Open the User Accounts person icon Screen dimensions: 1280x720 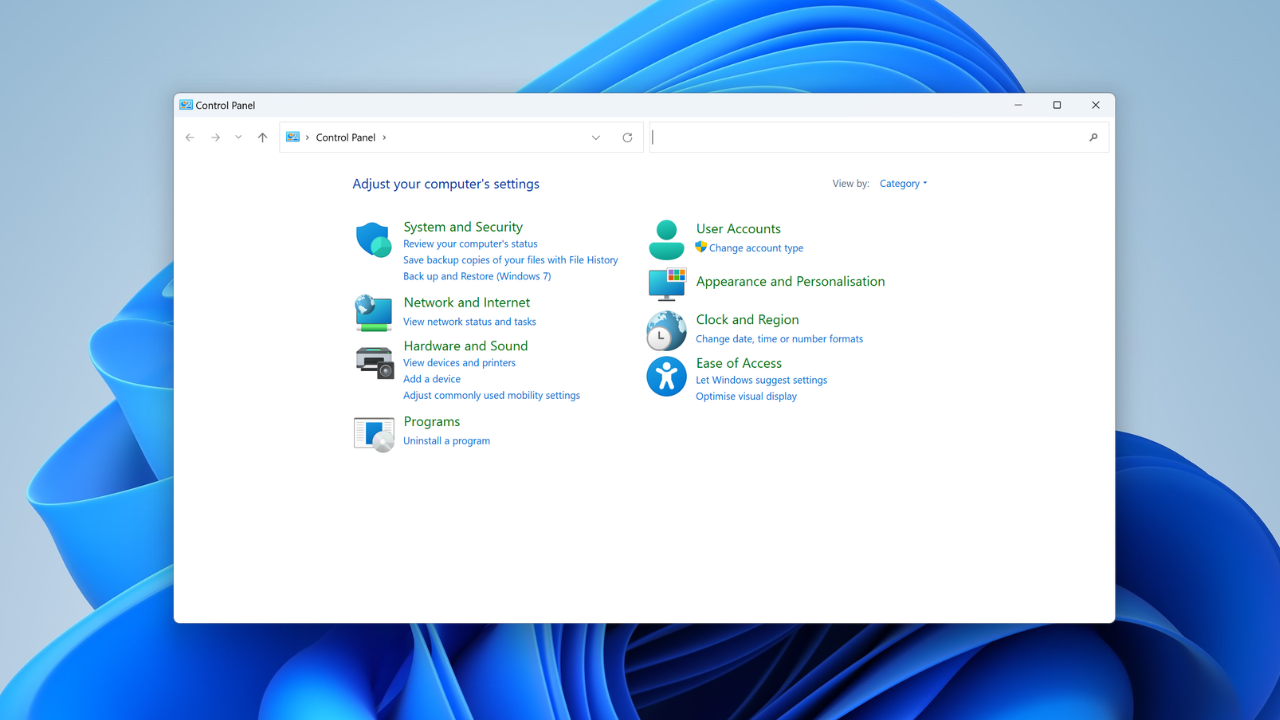[x=666, y=240]
